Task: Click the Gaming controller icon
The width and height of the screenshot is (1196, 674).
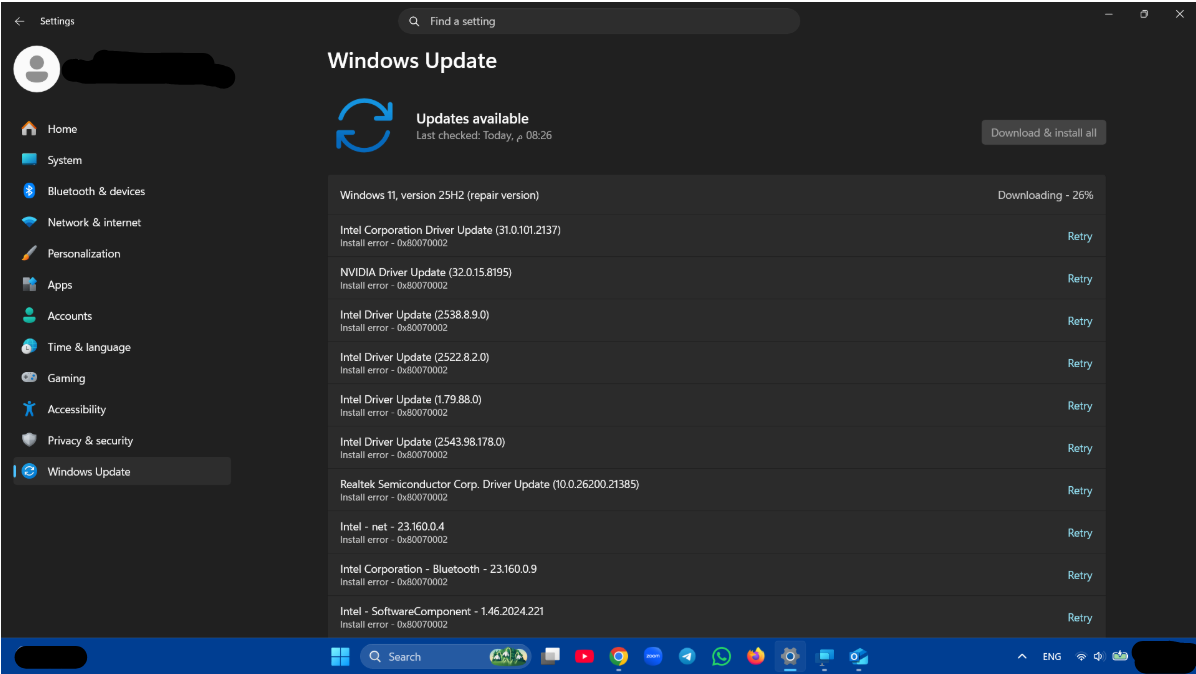Action: [29, 378]
